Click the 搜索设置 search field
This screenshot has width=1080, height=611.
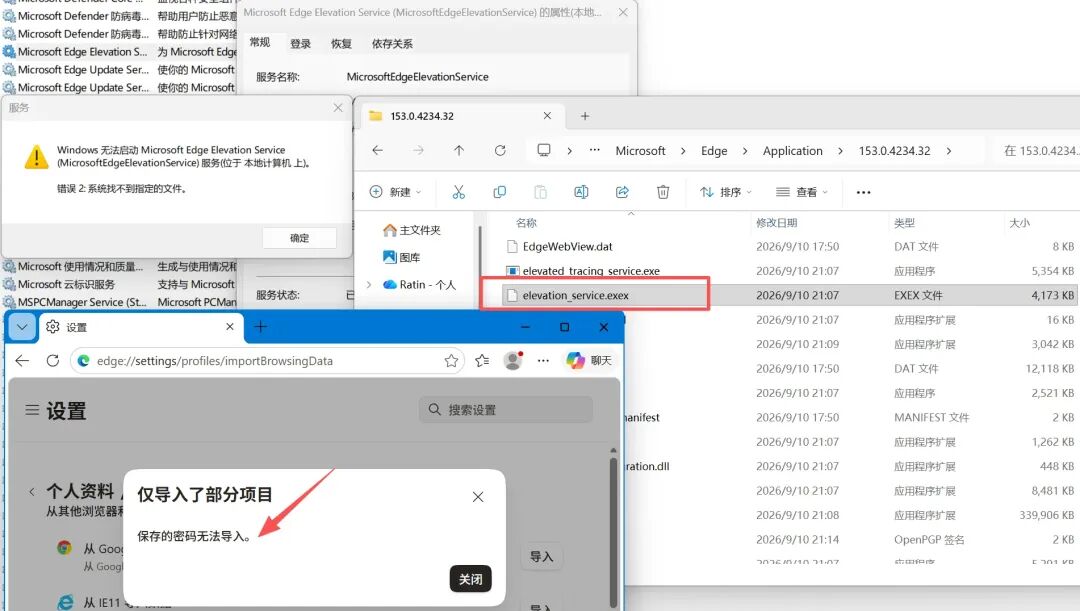[506, 410]
